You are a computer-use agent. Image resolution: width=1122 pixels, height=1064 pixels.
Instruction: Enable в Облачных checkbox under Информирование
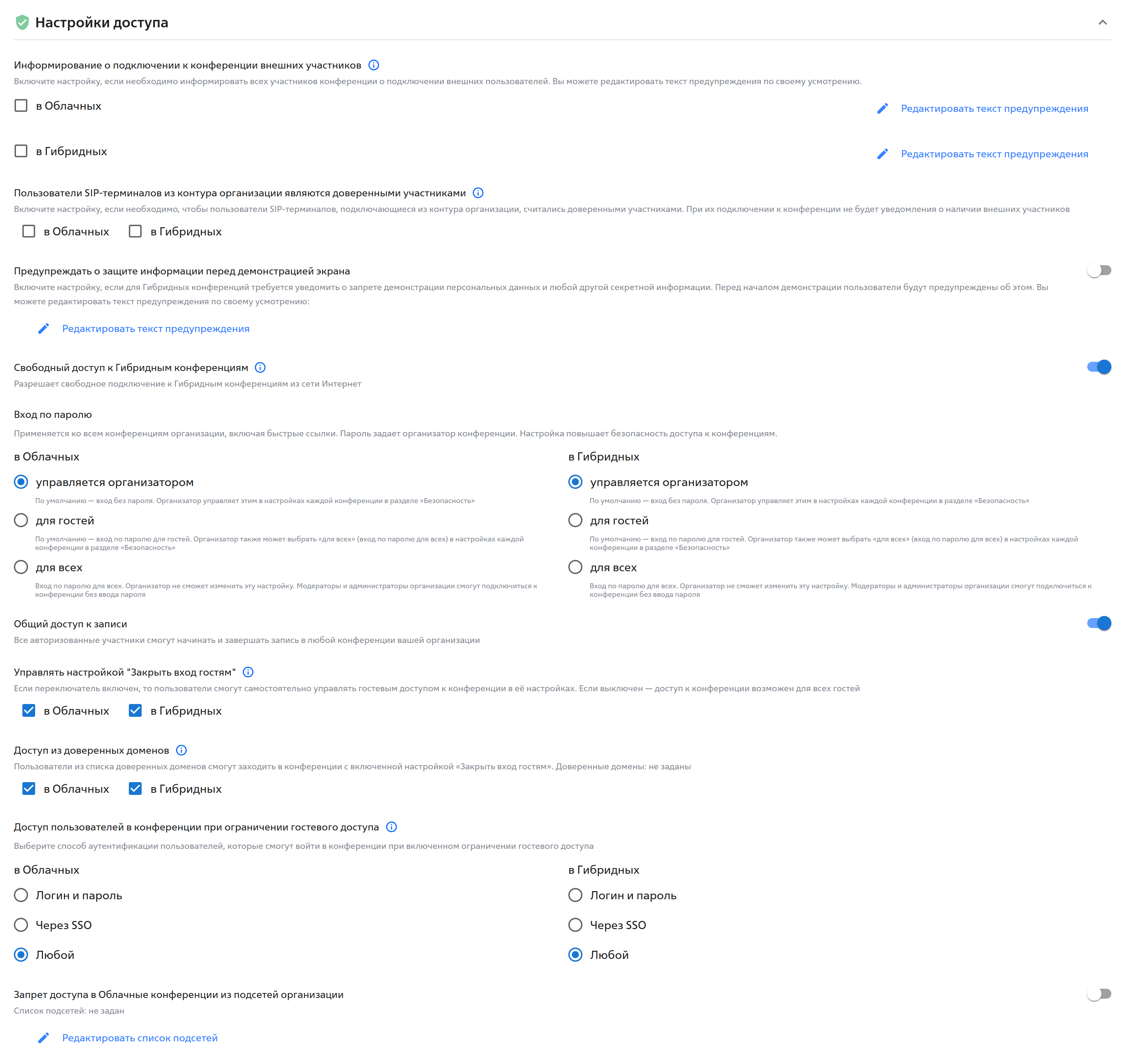(21, 106)
